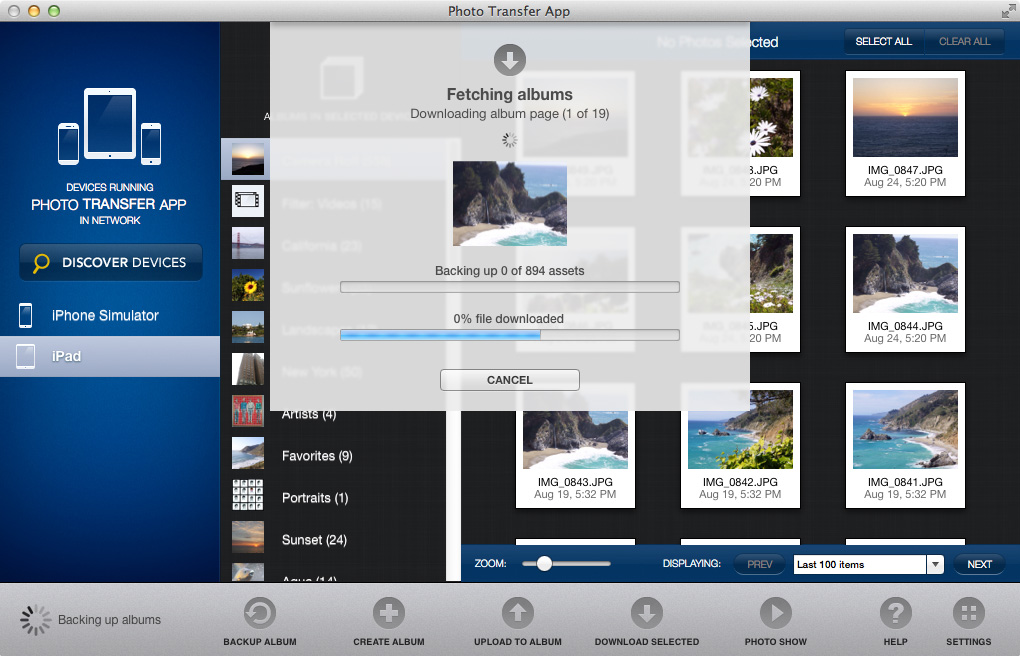The image size is (1020, 656).
Task: Click the file downloaded progress bar
Action: [x=509, y=335]
